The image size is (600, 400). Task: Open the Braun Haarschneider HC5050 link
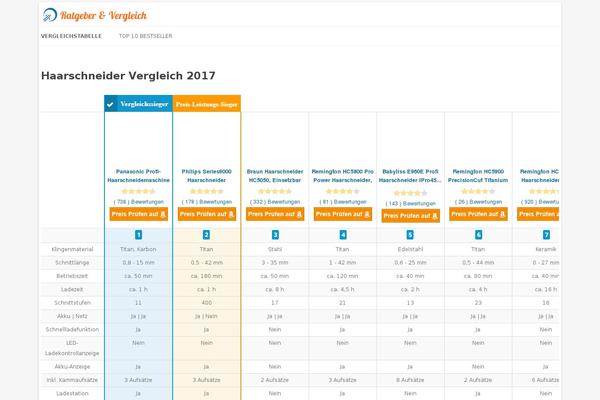[x=275, y=176]
